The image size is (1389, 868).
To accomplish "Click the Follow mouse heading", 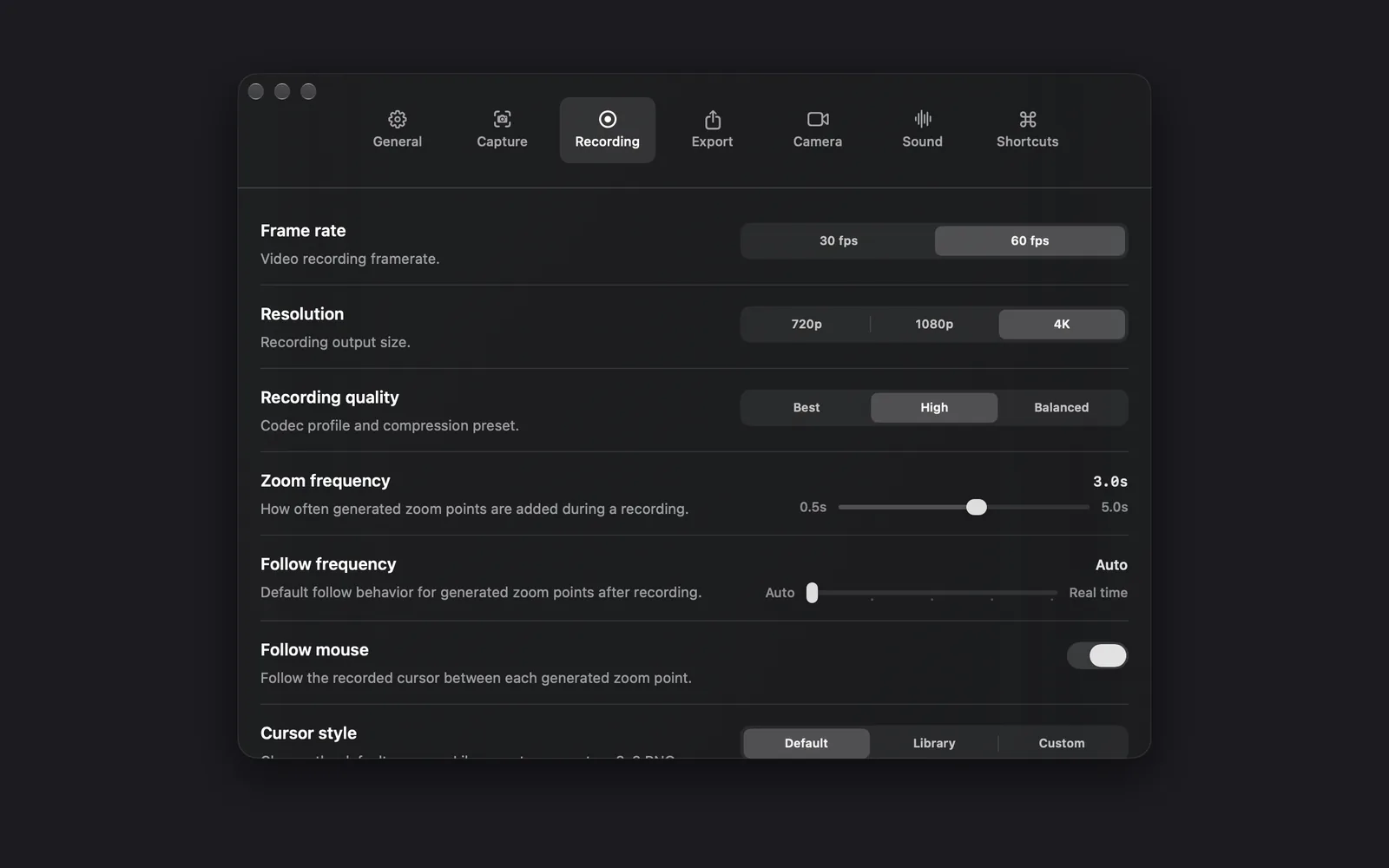I will [314, 650].
